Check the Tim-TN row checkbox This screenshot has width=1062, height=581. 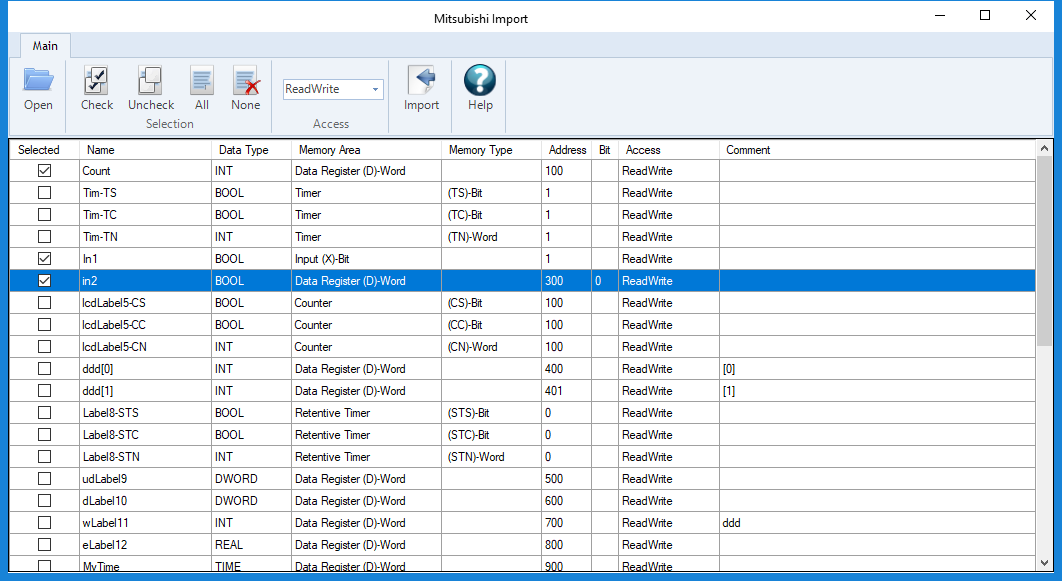click(x=44, y=236)
